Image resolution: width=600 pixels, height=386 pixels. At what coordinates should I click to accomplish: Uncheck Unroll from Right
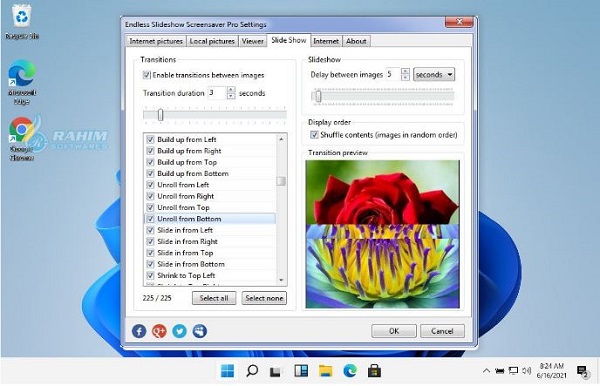pos(150,196)
